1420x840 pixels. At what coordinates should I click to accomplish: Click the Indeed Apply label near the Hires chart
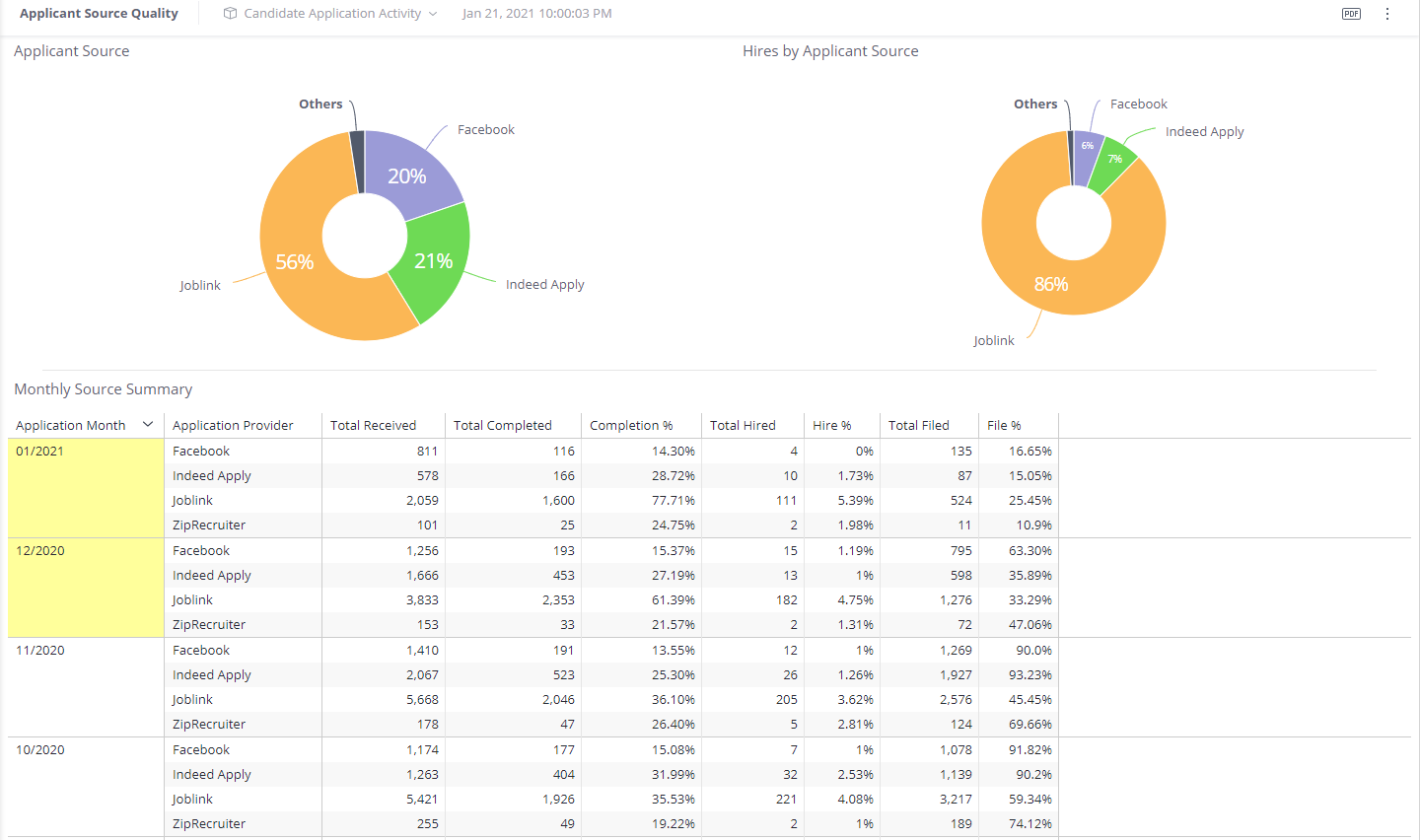pyautogui.click(x=1204, y=131)
